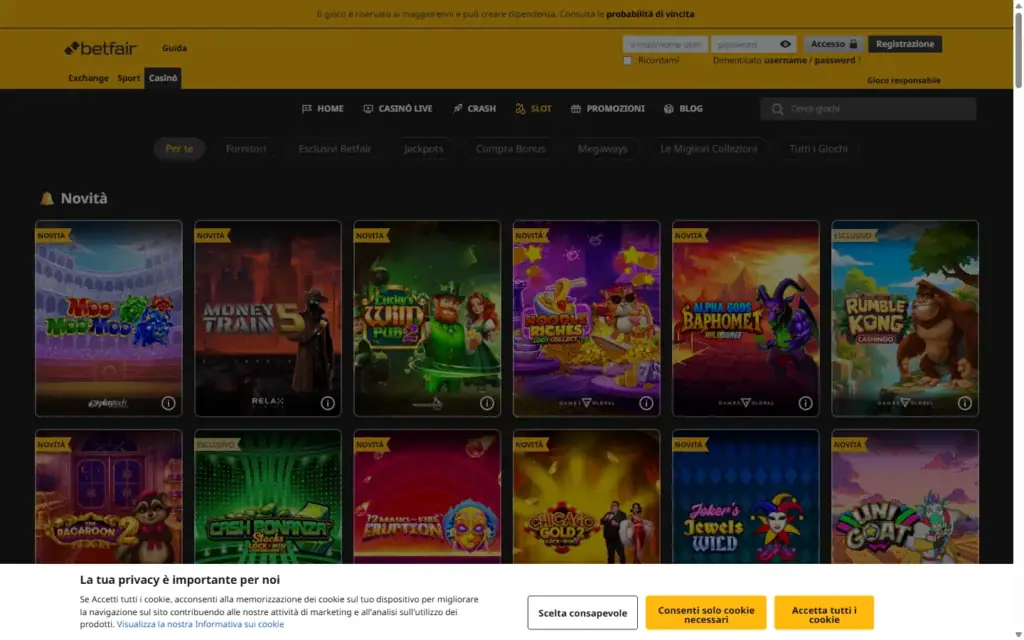Select the Compra Bonus filter
The height and width of the screenshot is (640, 1024).
[510, 149]
